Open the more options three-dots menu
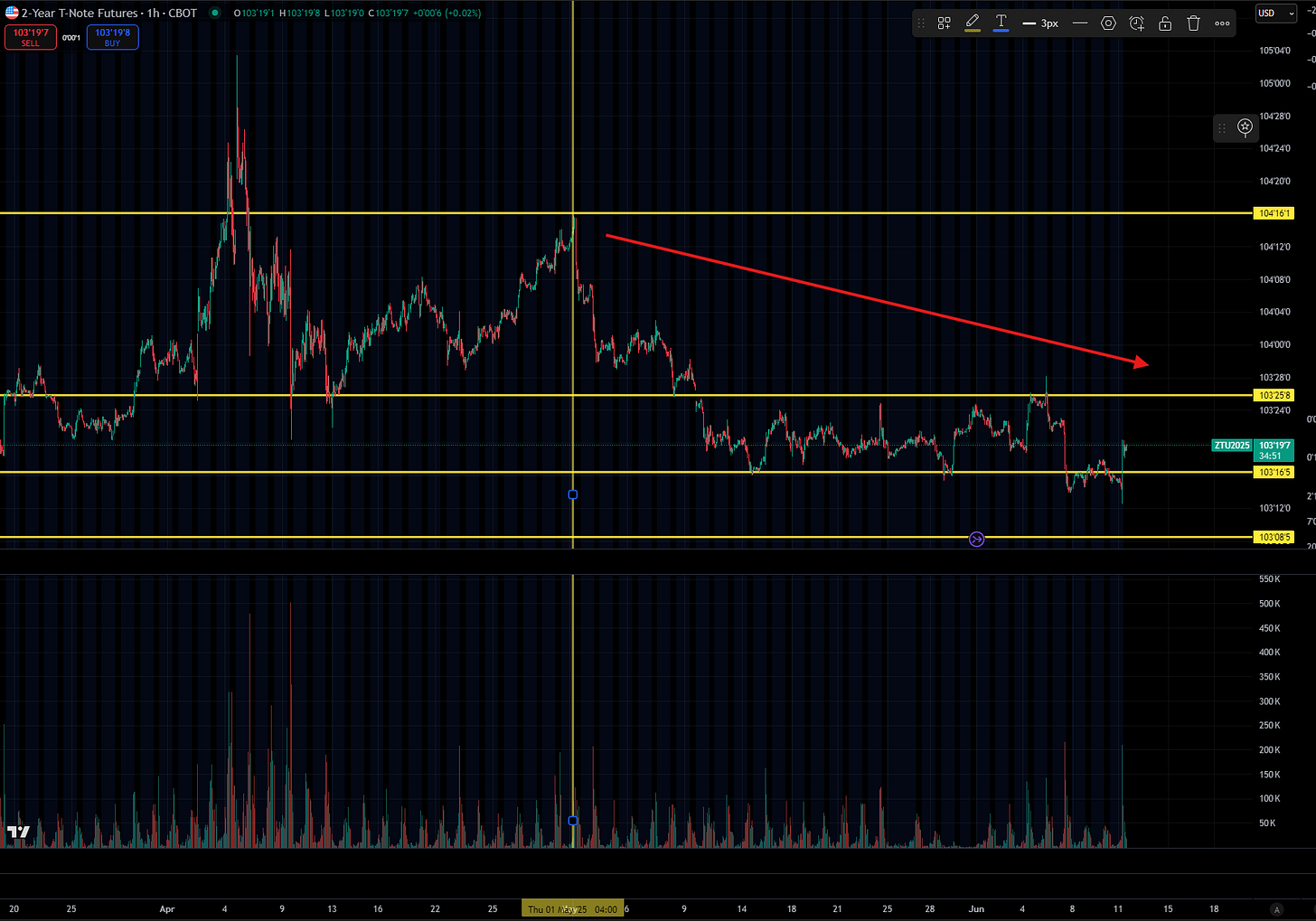Image resolution: width=1316 pixels, height=921 pixels. tap(1222, 23)
